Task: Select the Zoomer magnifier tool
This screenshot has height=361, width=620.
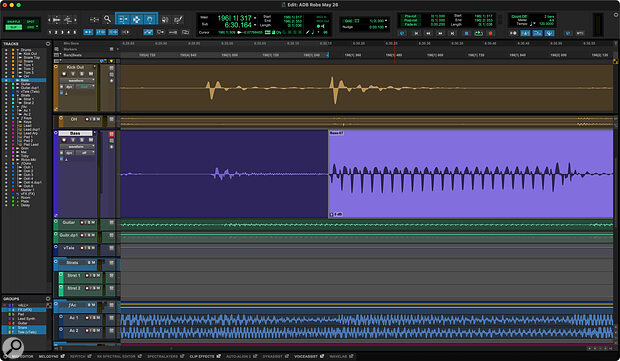Action: point(107,19)
